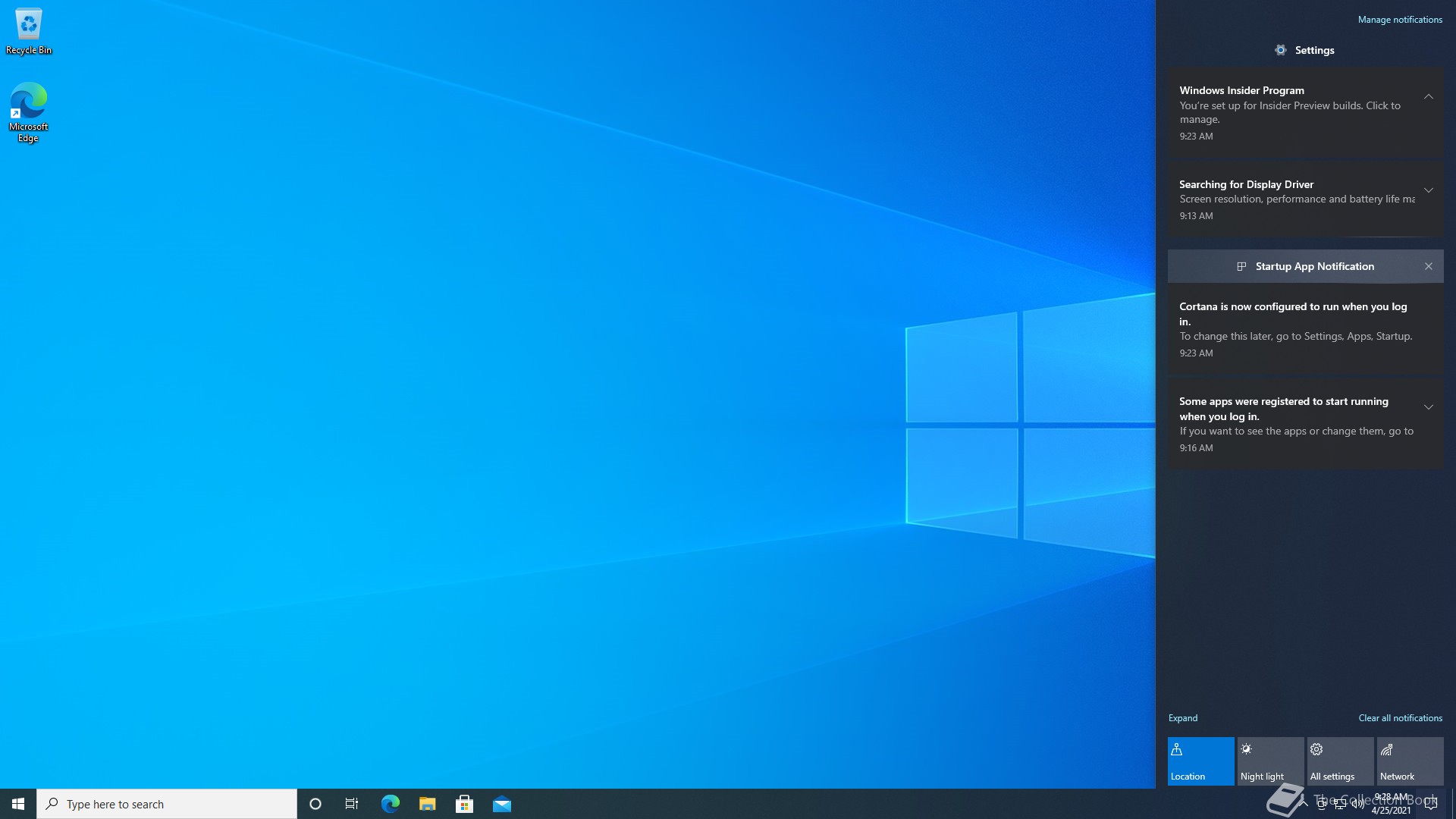Show hidden system tray icons

point(1304,804)
